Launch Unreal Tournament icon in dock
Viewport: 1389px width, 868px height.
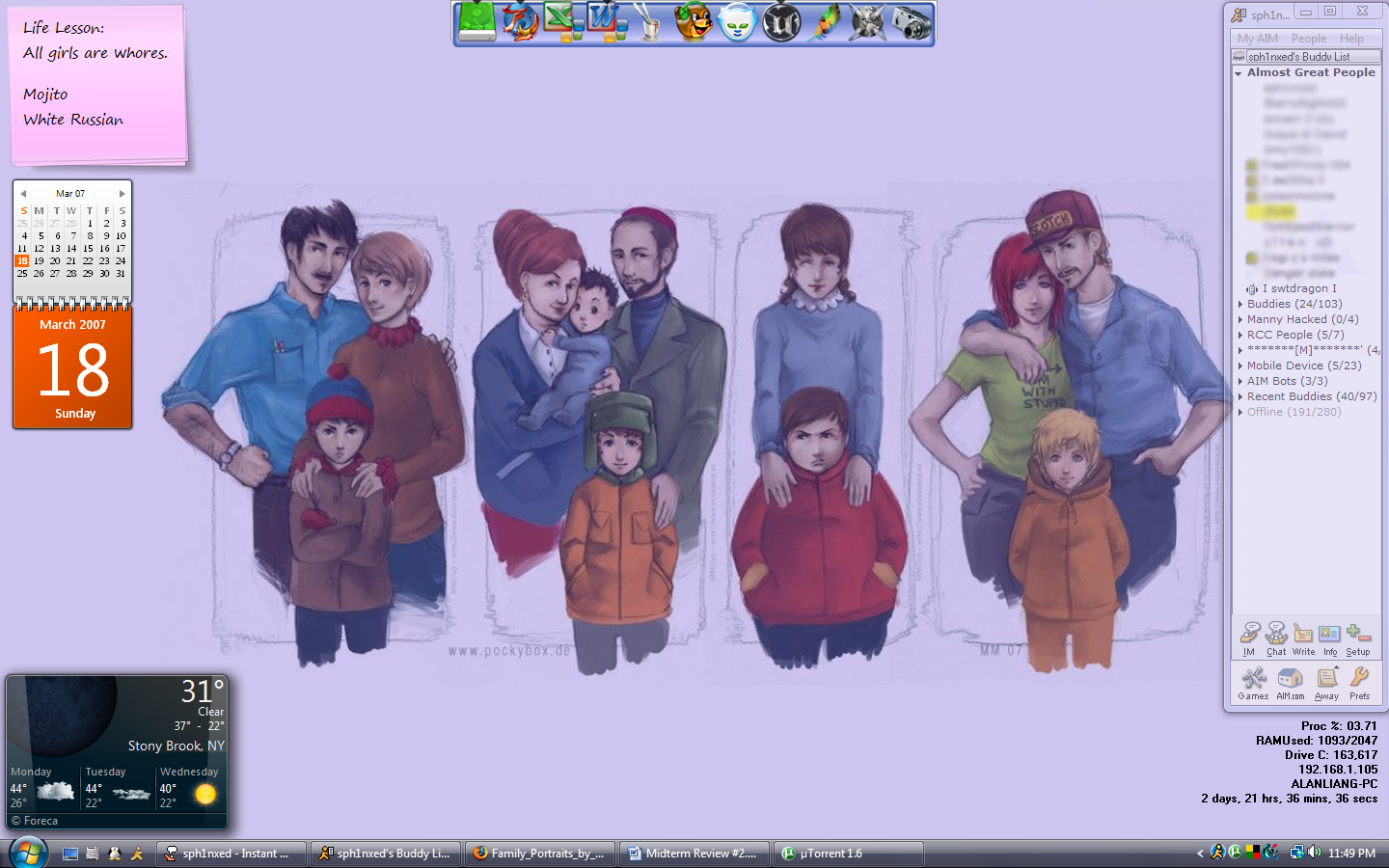pos(781,21)
